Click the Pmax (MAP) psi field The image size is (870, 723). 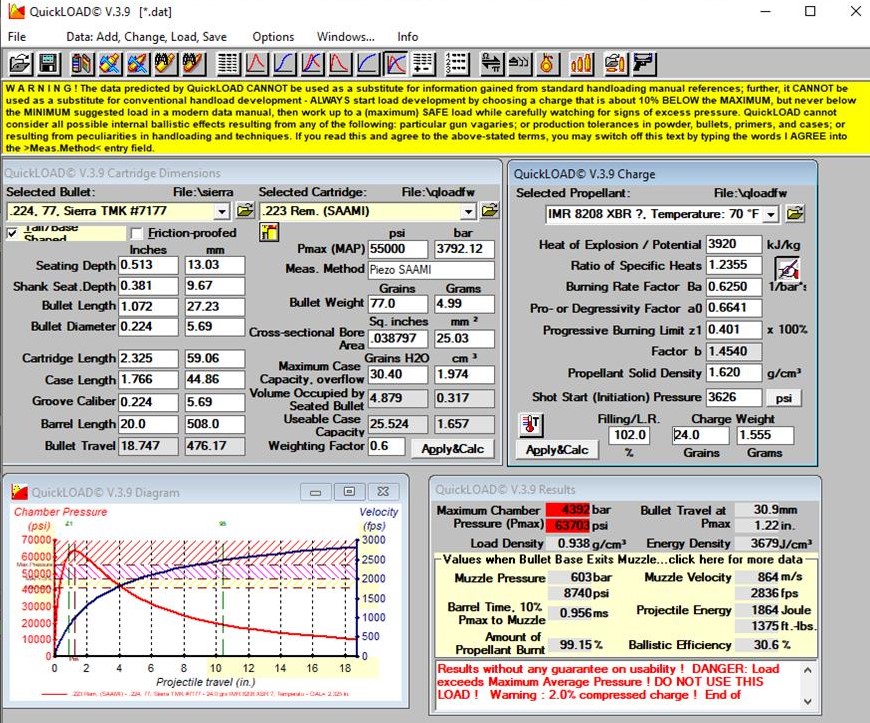(398, 249)
